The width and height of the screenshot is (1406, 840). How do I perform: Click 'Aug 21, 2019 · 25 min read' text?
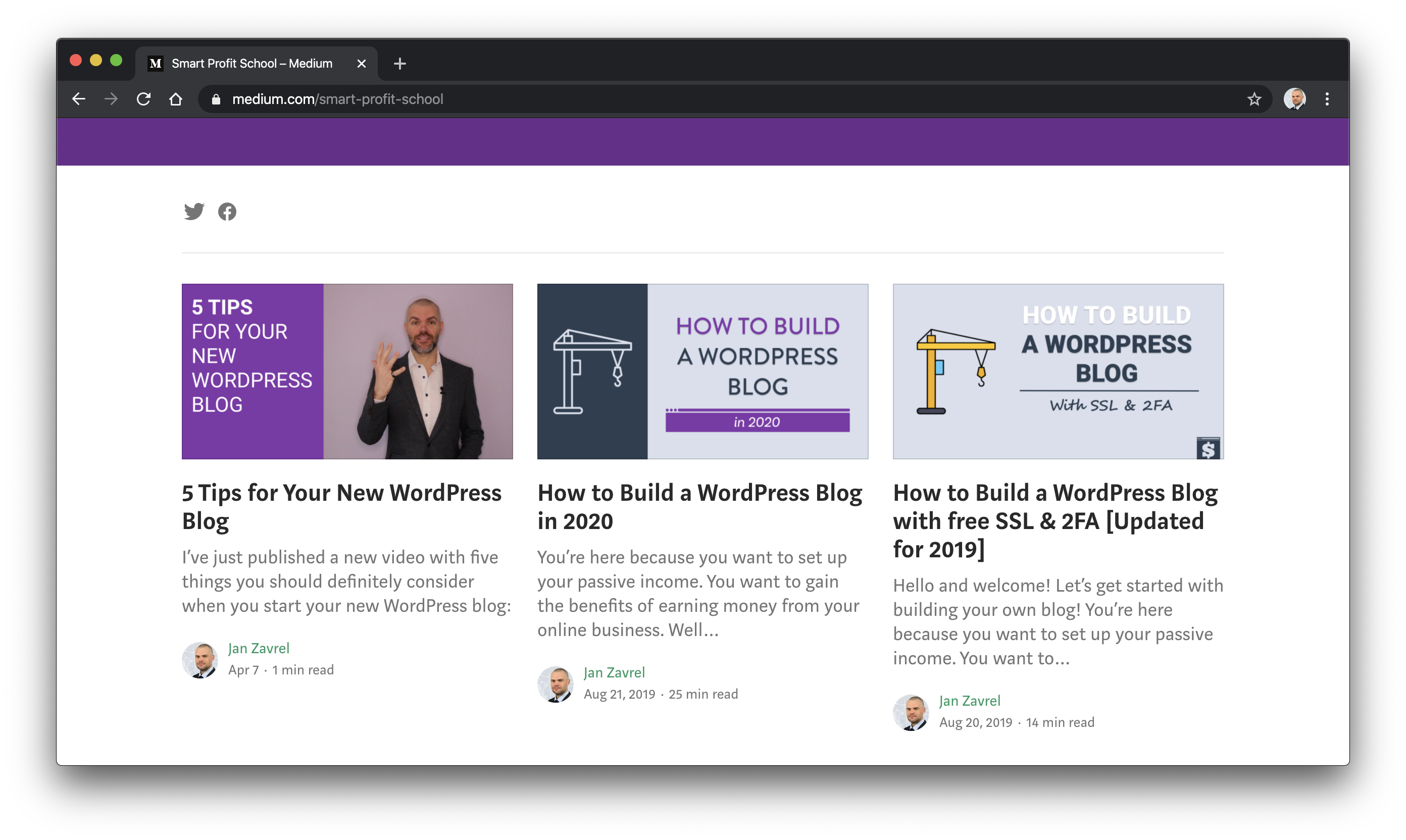(x=661, y=695)
